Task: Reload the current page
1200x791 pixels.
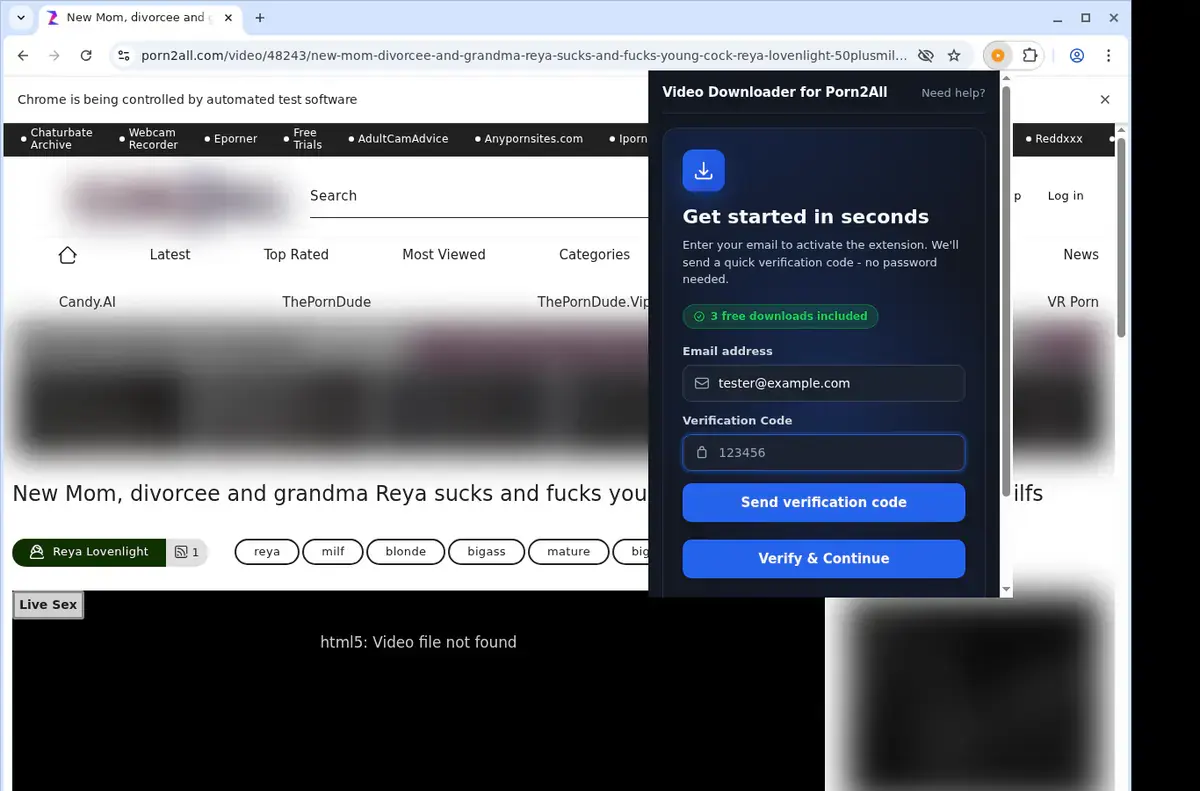Action: click(x=86, y=56)
